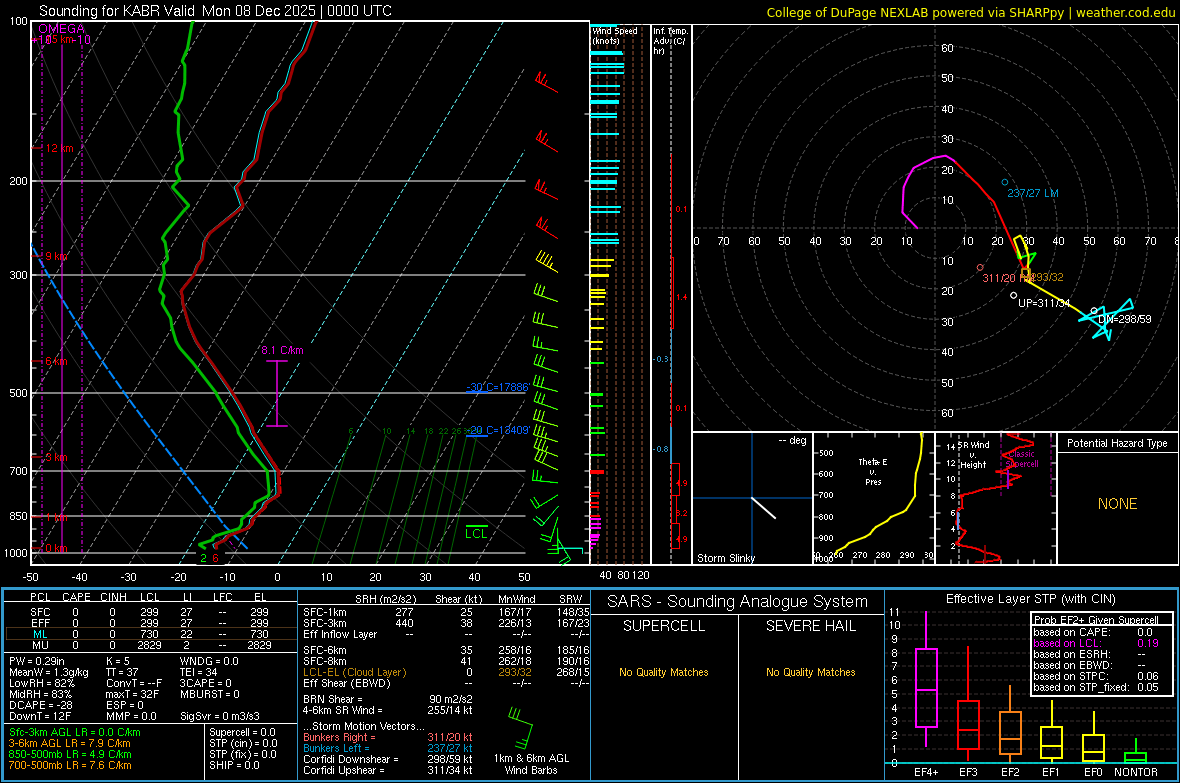Viewport: 1180px width, 783px height.
Task: Click the '-20 C=13409' height label
Action: pos(497,431)
